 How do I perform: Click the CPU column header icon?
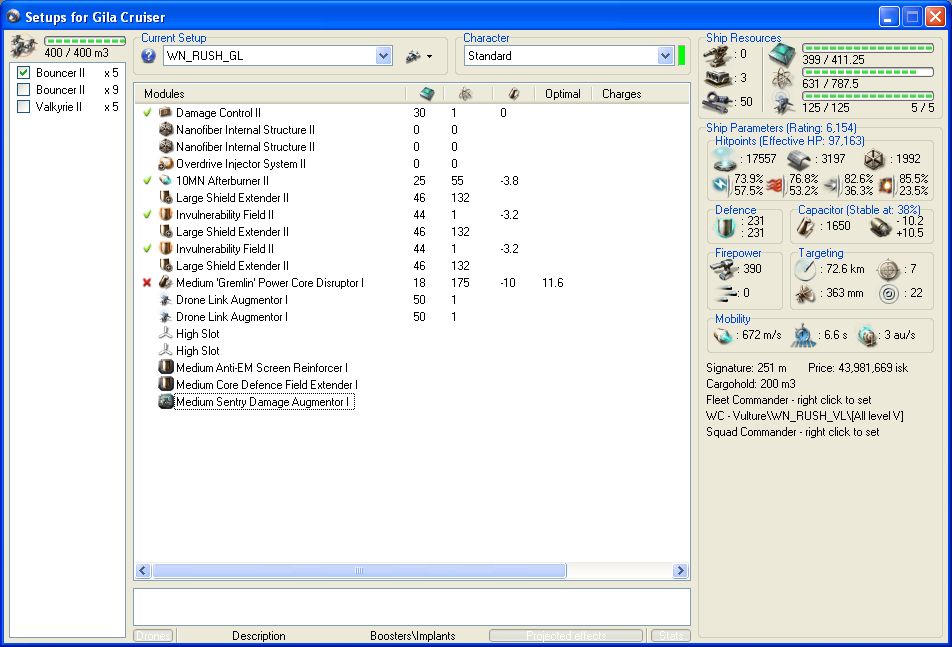(427, 93)
